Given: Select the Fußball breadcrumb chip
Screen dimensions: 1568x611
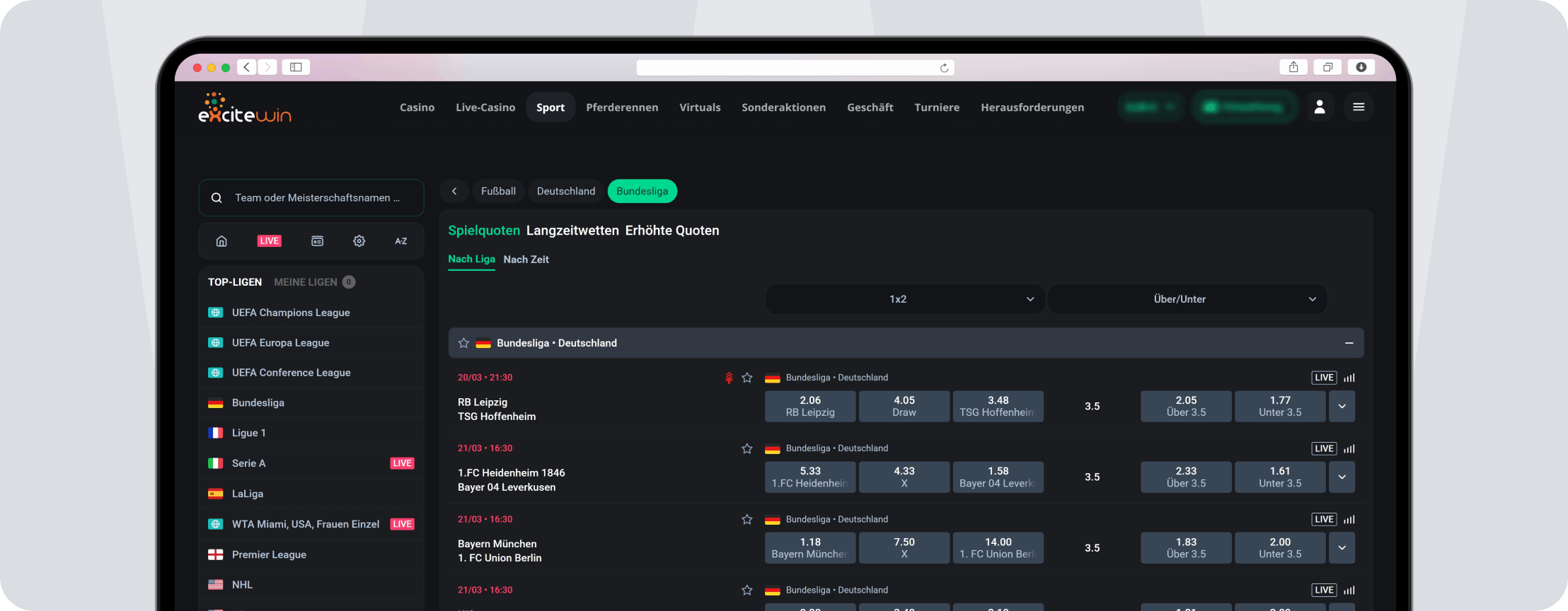Looking at the screenshot, I should [x=498, y=191].
